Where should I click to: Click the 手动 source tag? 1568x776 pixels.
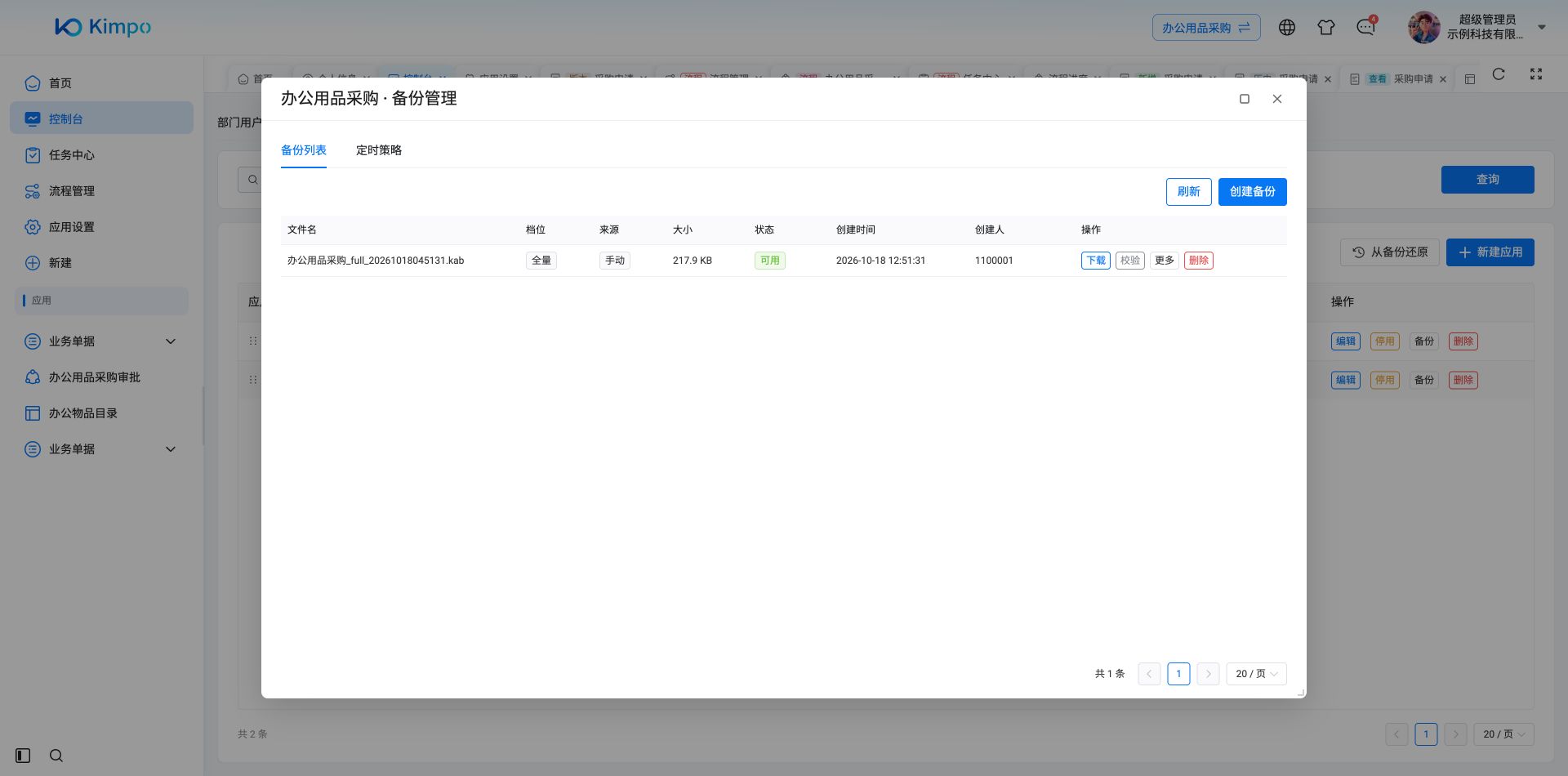point(615,261)
